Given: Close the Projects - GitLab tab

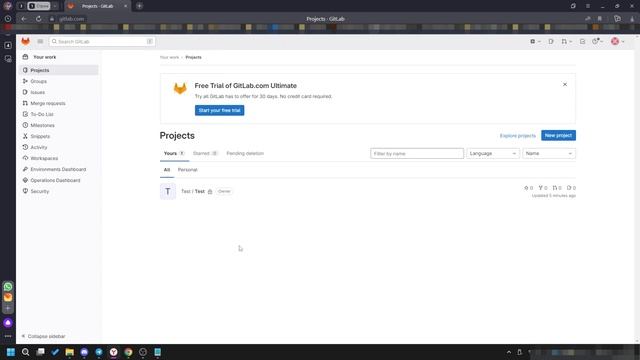Looking at the screenshot, I should click(125, 6).
